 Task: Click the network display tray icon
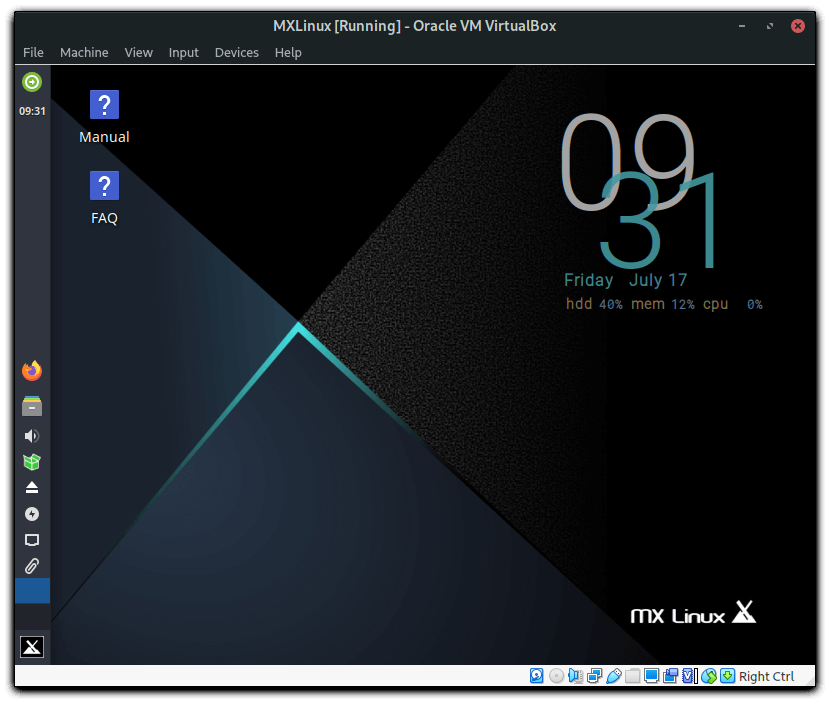point(32,540)
